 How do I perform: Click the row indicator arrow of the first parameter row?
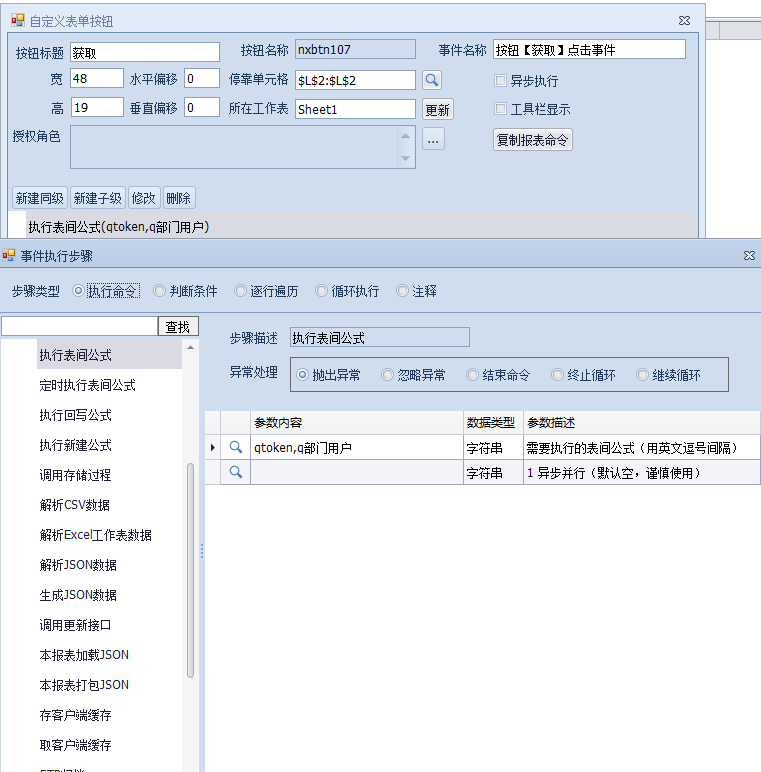click(x=213, y=448)
